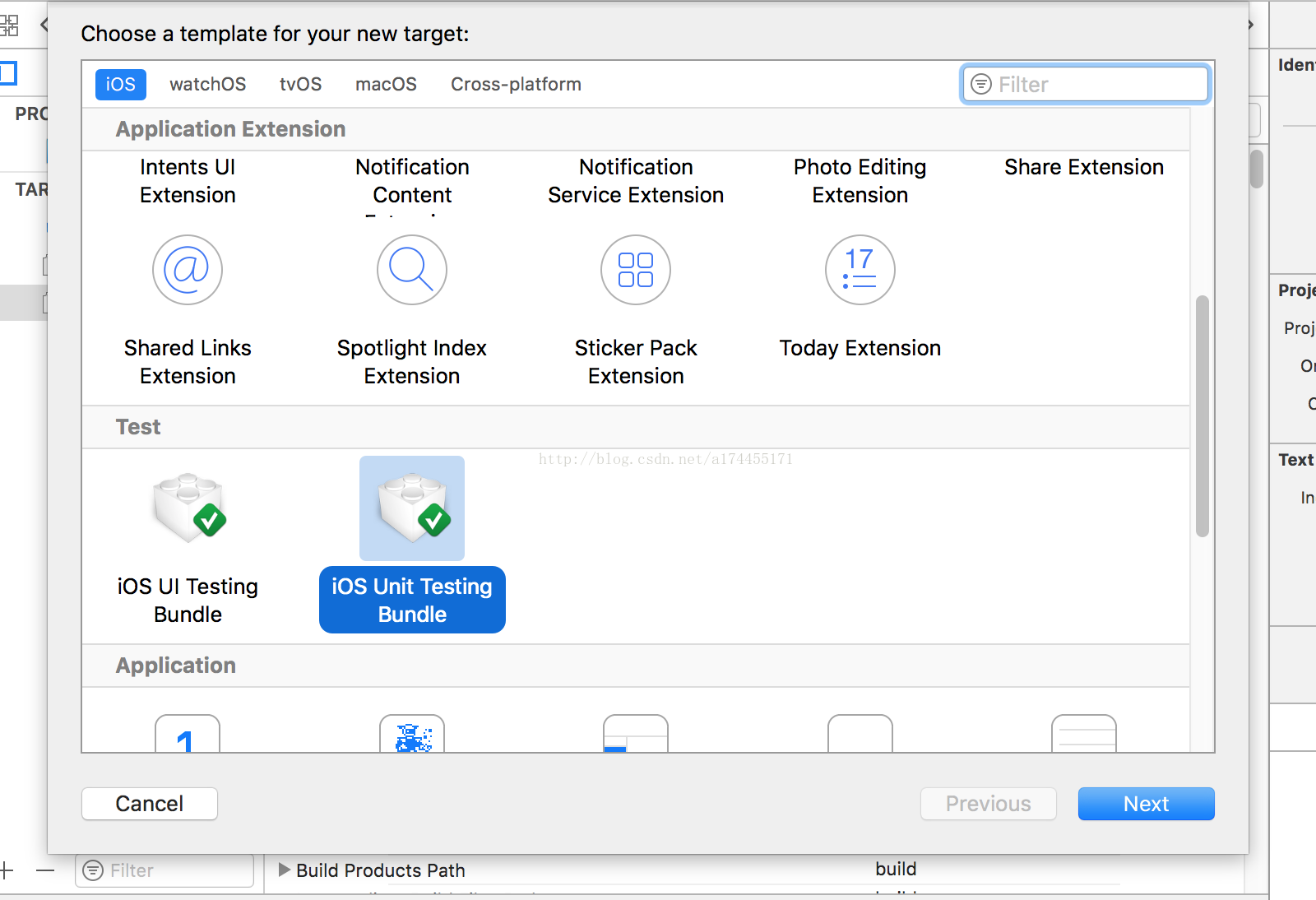Click the Photo Editing Extension label
This screenshot has height=900, width=1316.
pyautogui.click(x=860, y=181)
